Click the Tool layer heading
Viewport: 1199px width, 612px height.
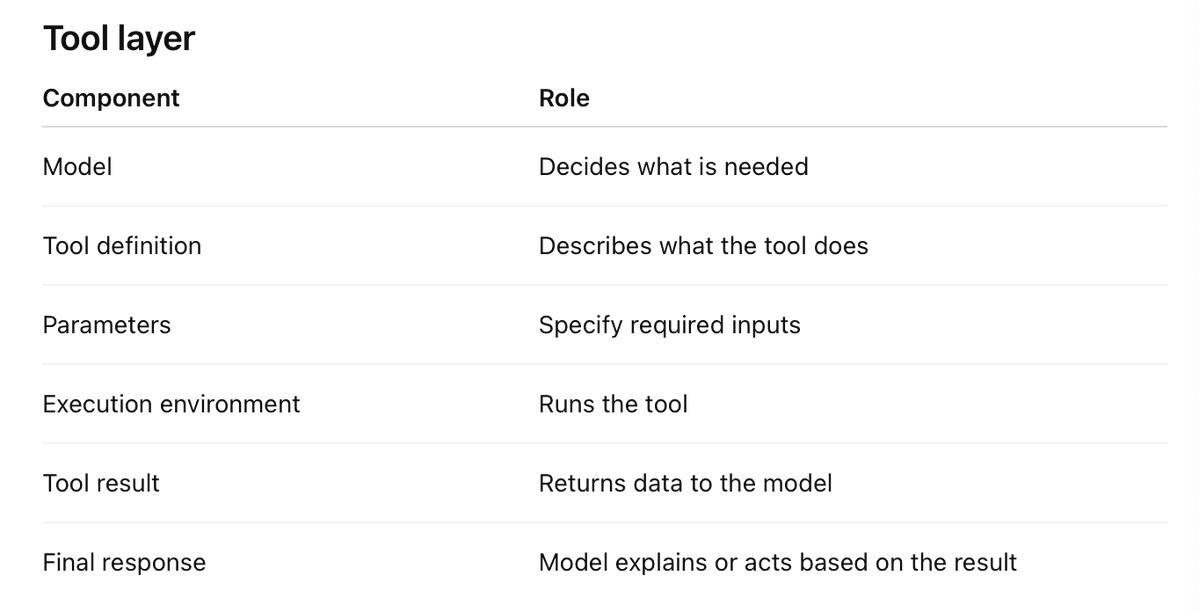pyautogui.click(x=119, y=38)
